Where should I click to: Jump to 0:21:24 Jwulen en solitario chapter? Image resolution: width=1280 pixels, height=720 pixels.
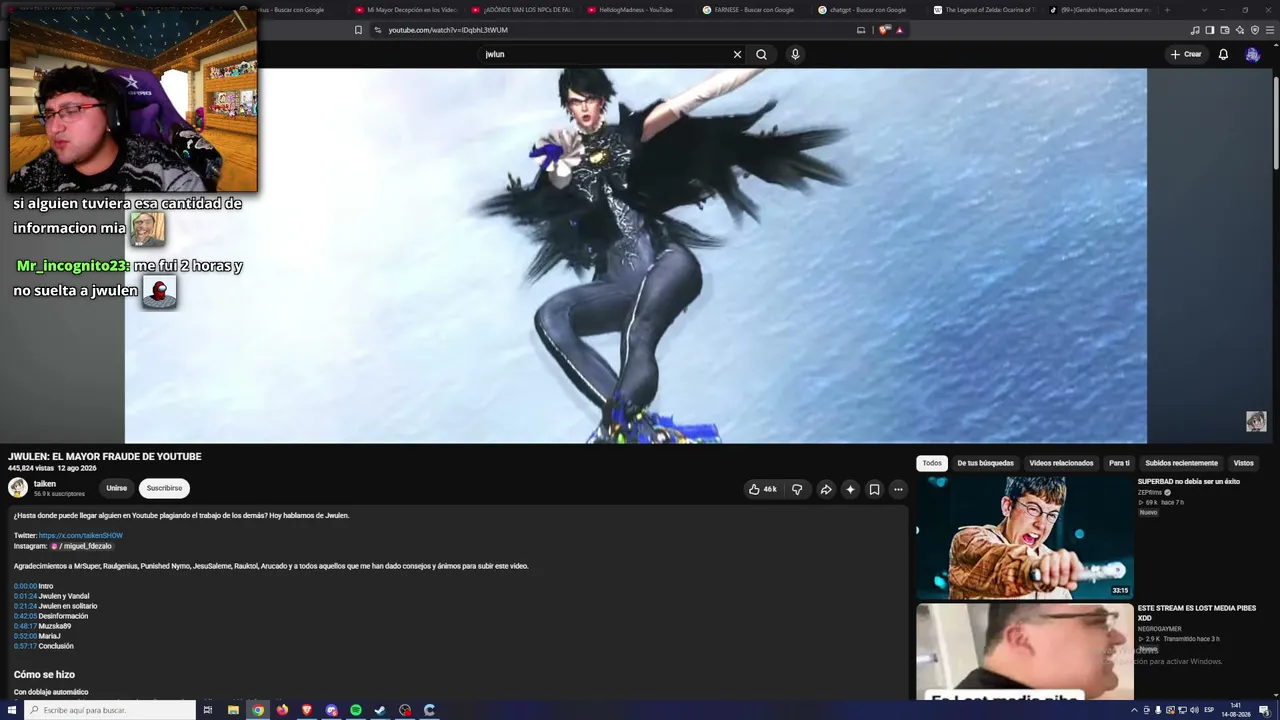tap(25, 606)
